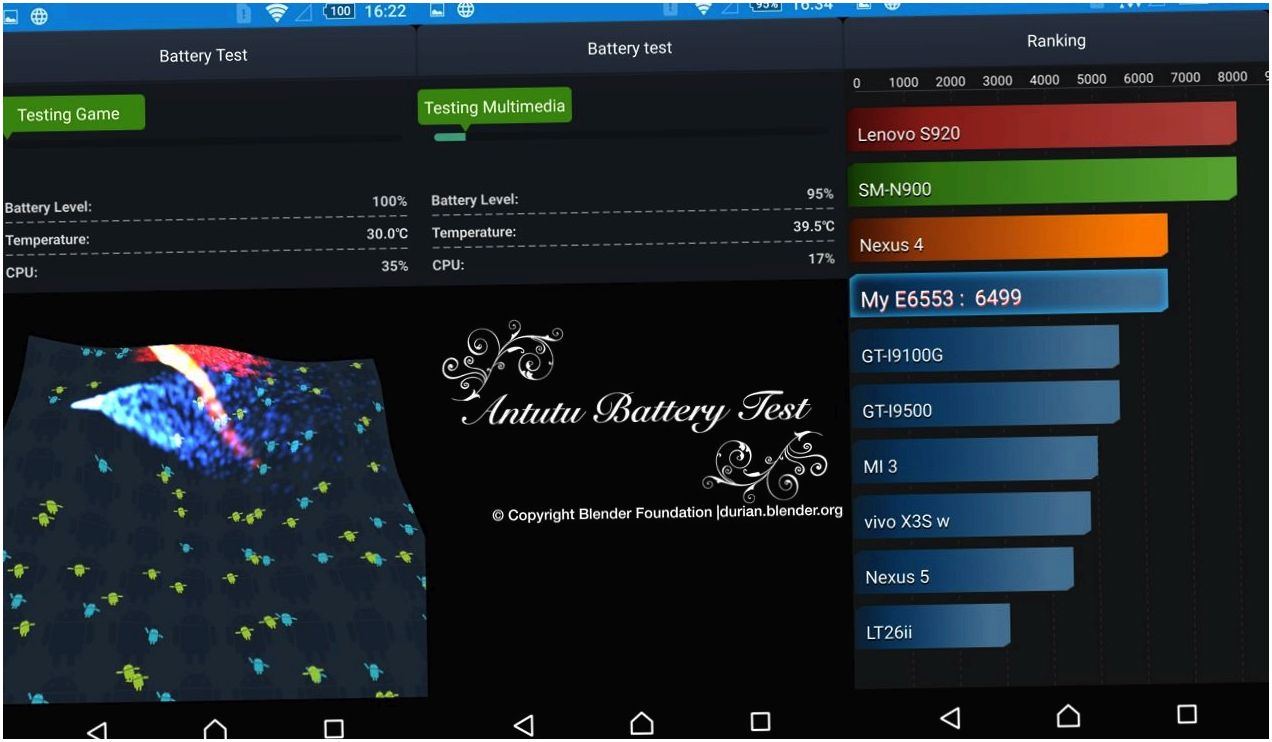The height and width of the screenshot is (742, 1272).
Task: Click CPU 35% value
Action: click(x=395, y=266)
